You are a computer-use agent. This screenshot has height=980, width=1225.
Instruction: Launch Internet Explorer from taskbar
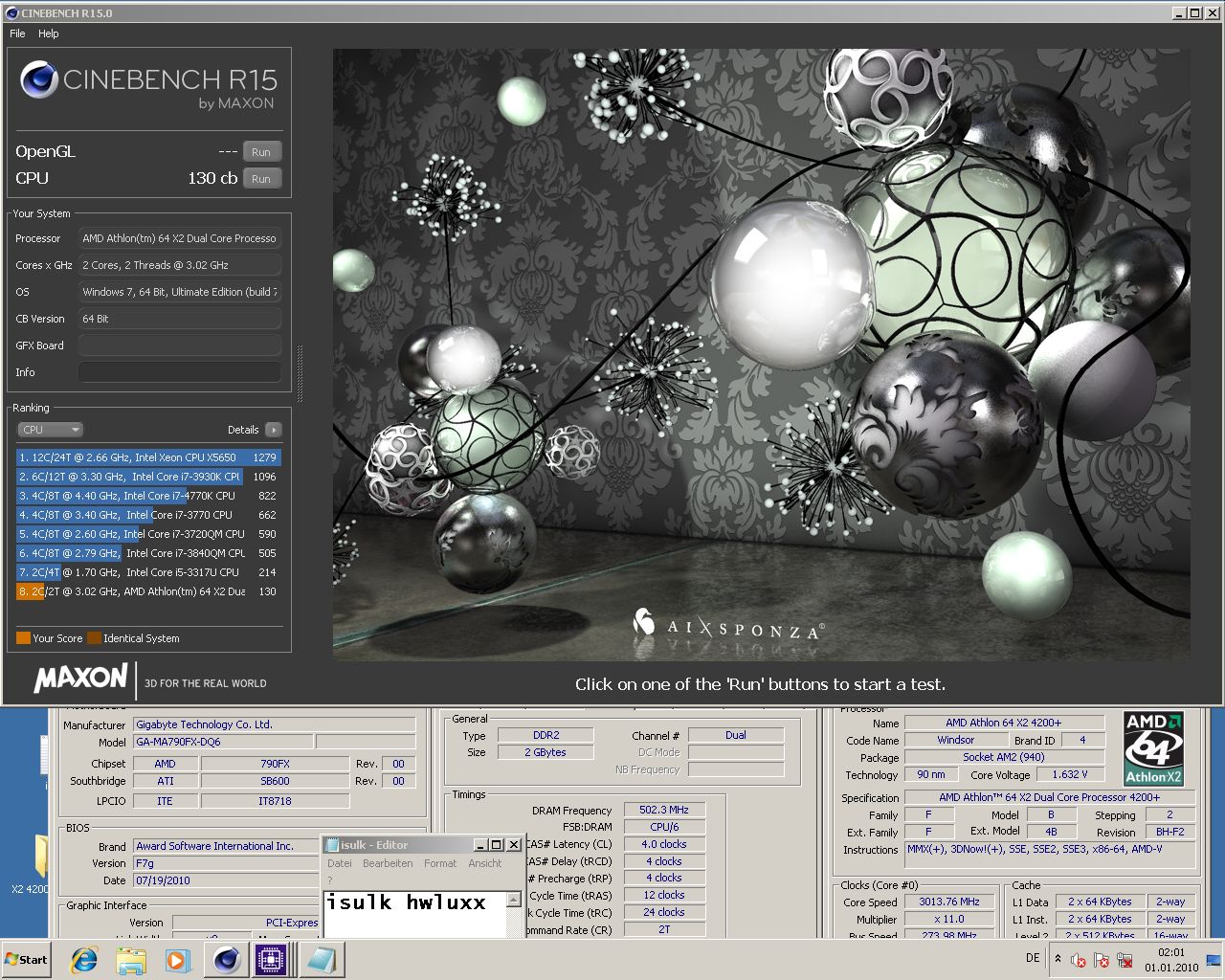(x=84, y=960)
